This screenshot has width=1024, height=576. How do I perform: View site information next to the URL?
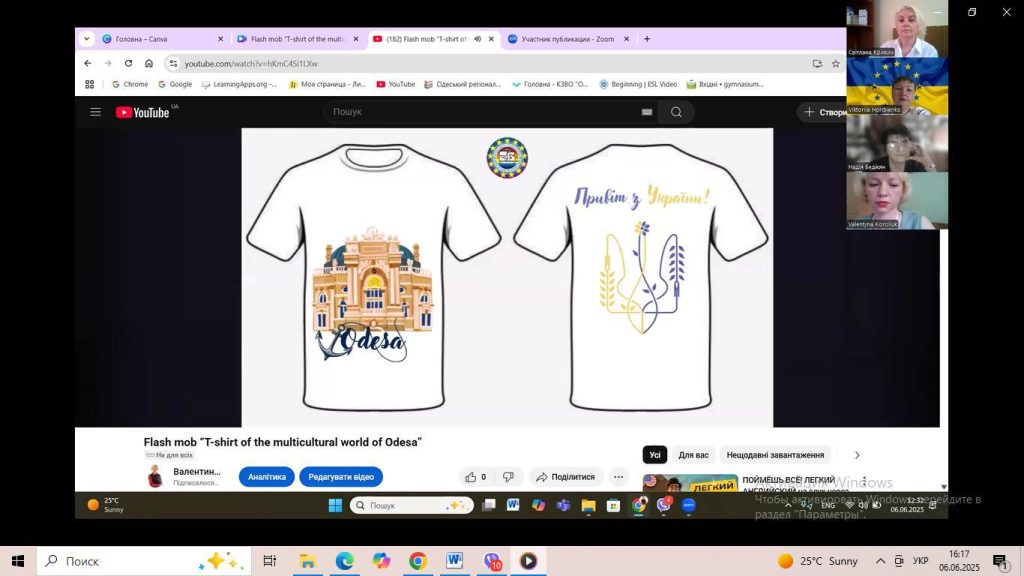pos(173,63)
